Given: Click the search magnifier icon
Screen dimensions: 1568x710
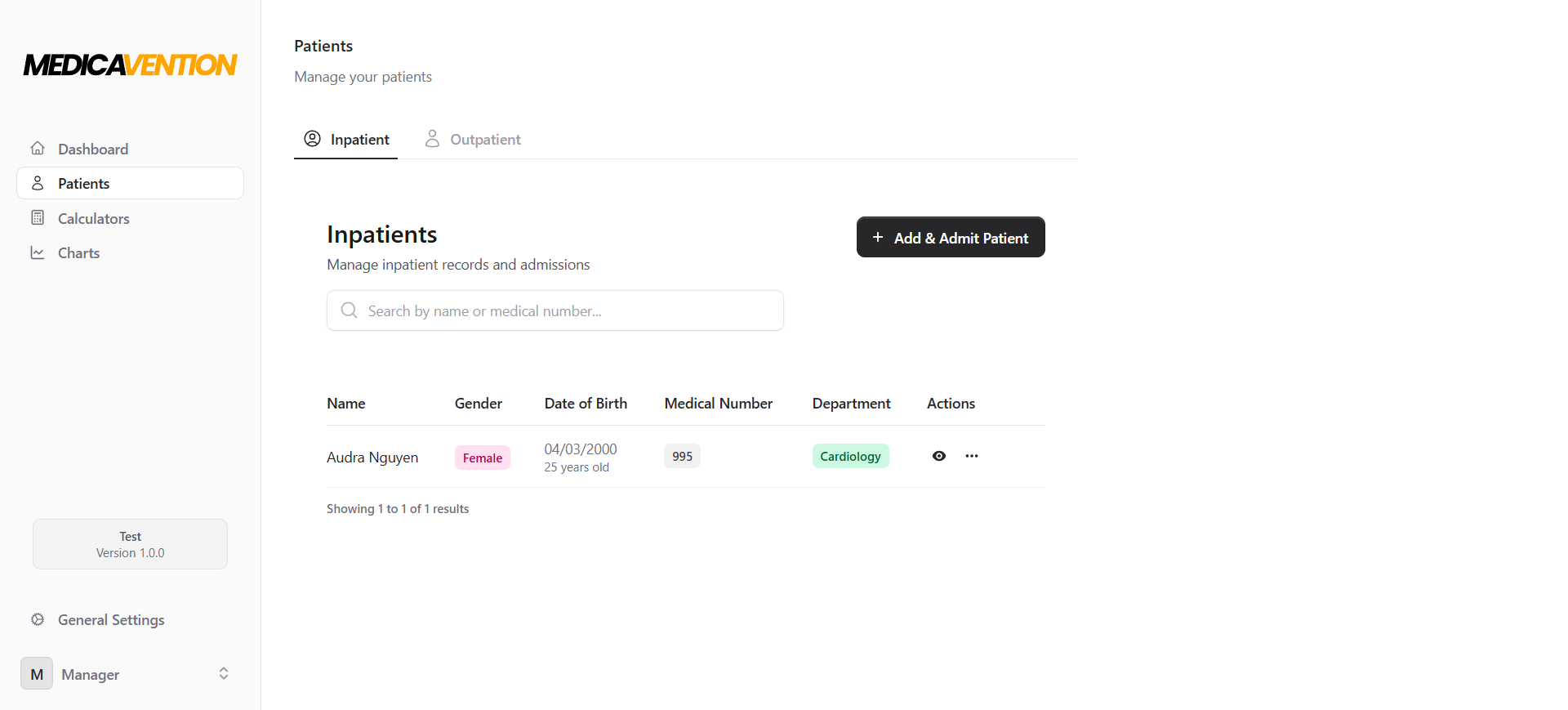Looking at the screenshot, I should 350,310.
